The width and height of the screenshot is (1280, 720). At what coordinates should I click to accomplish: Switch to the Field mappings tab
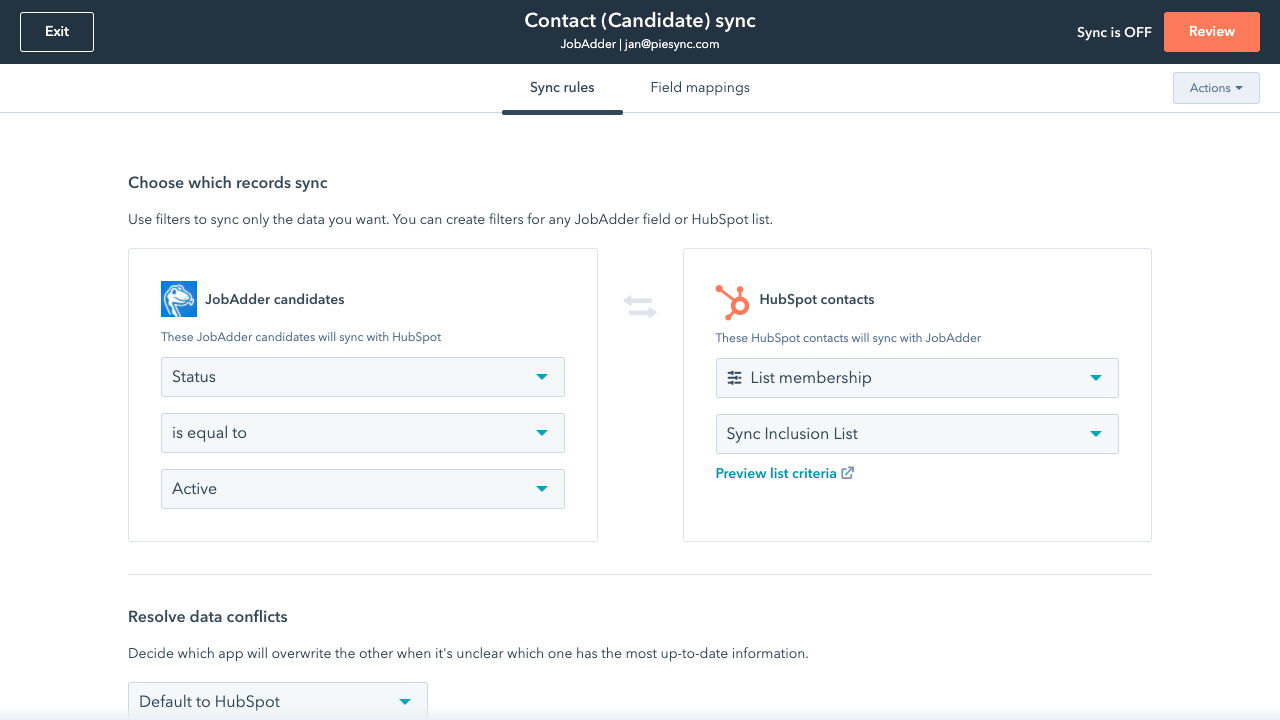click(700, 88)
